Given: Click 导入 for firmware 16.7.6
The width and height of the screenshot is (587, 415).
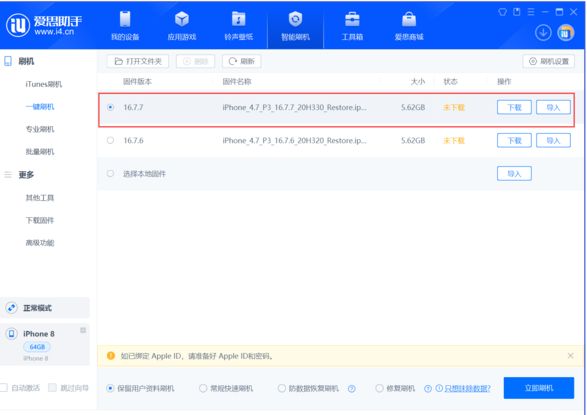Looking at the screenshot, I should click(553, 141).
